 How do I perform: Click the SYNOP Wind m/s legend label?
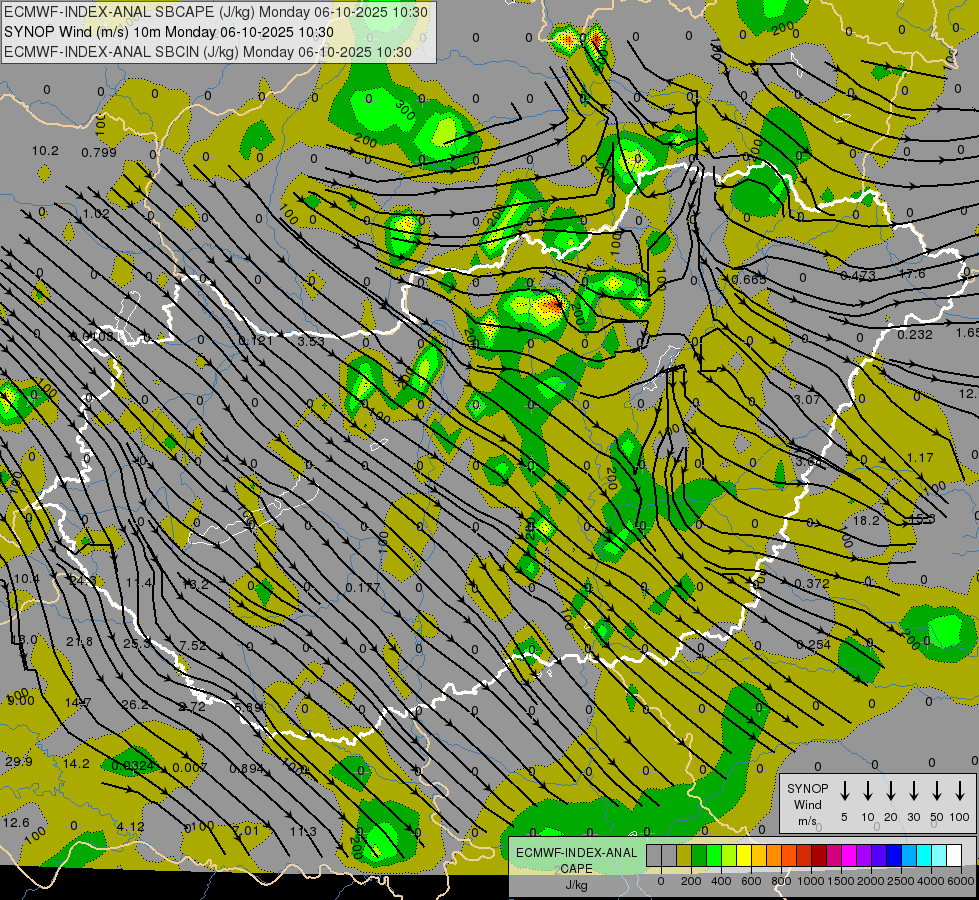coord(808,804)
